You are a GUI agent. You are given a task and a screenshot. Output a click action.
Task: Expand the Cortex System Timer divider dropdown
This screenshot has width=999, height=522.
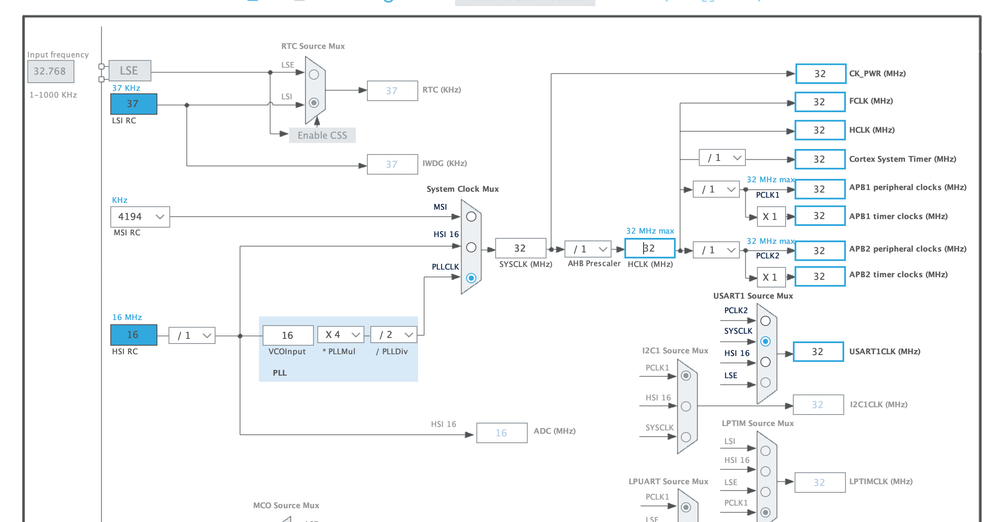click(722, 158)
